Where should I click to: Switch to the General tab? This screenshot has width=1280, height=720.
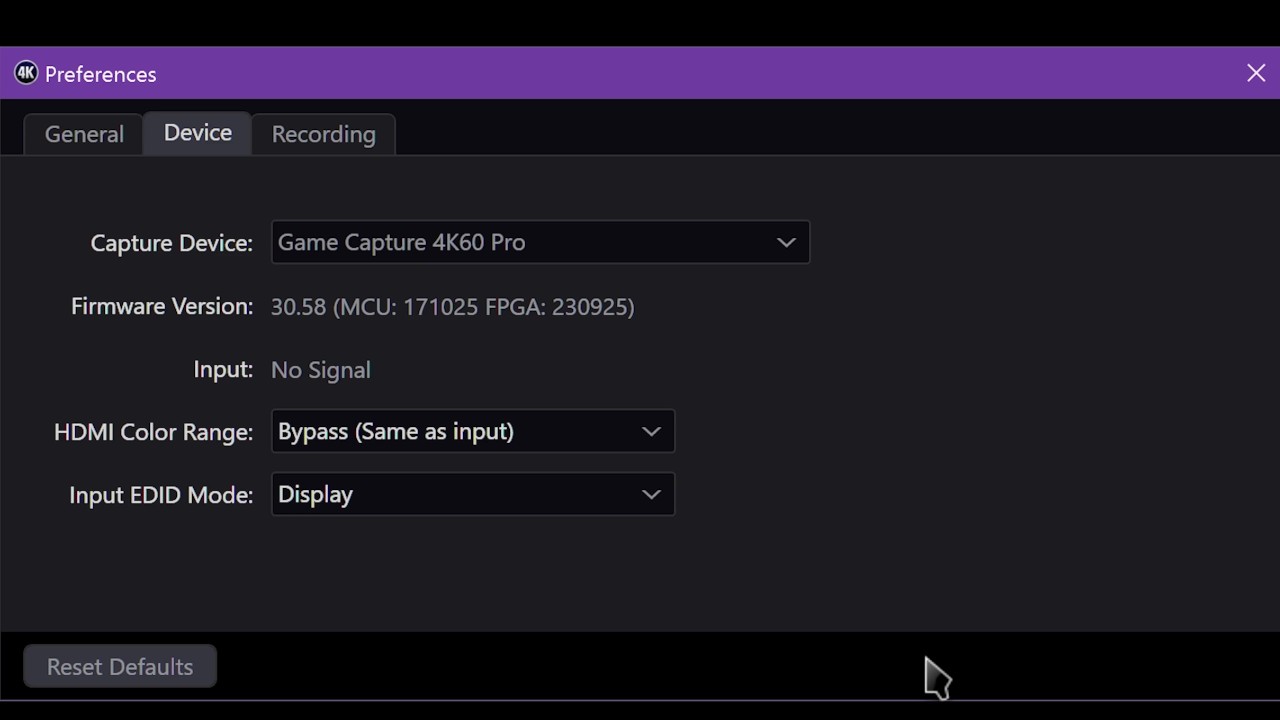coord(84,134)
